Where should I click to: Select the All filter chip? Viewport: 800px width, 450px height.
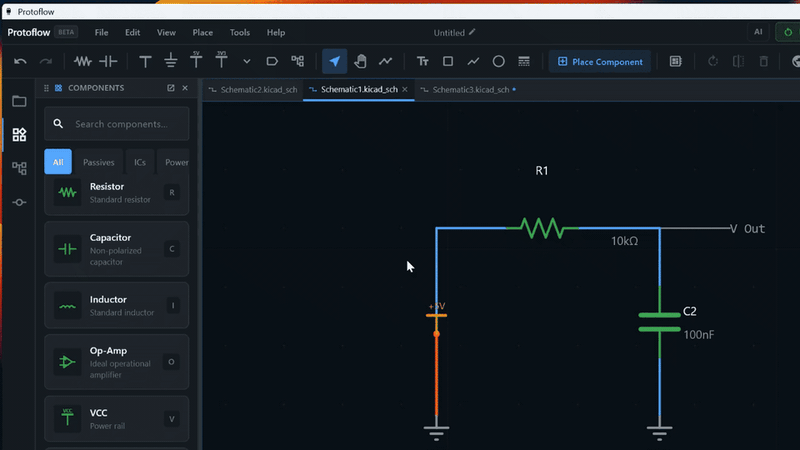point(58,162)
